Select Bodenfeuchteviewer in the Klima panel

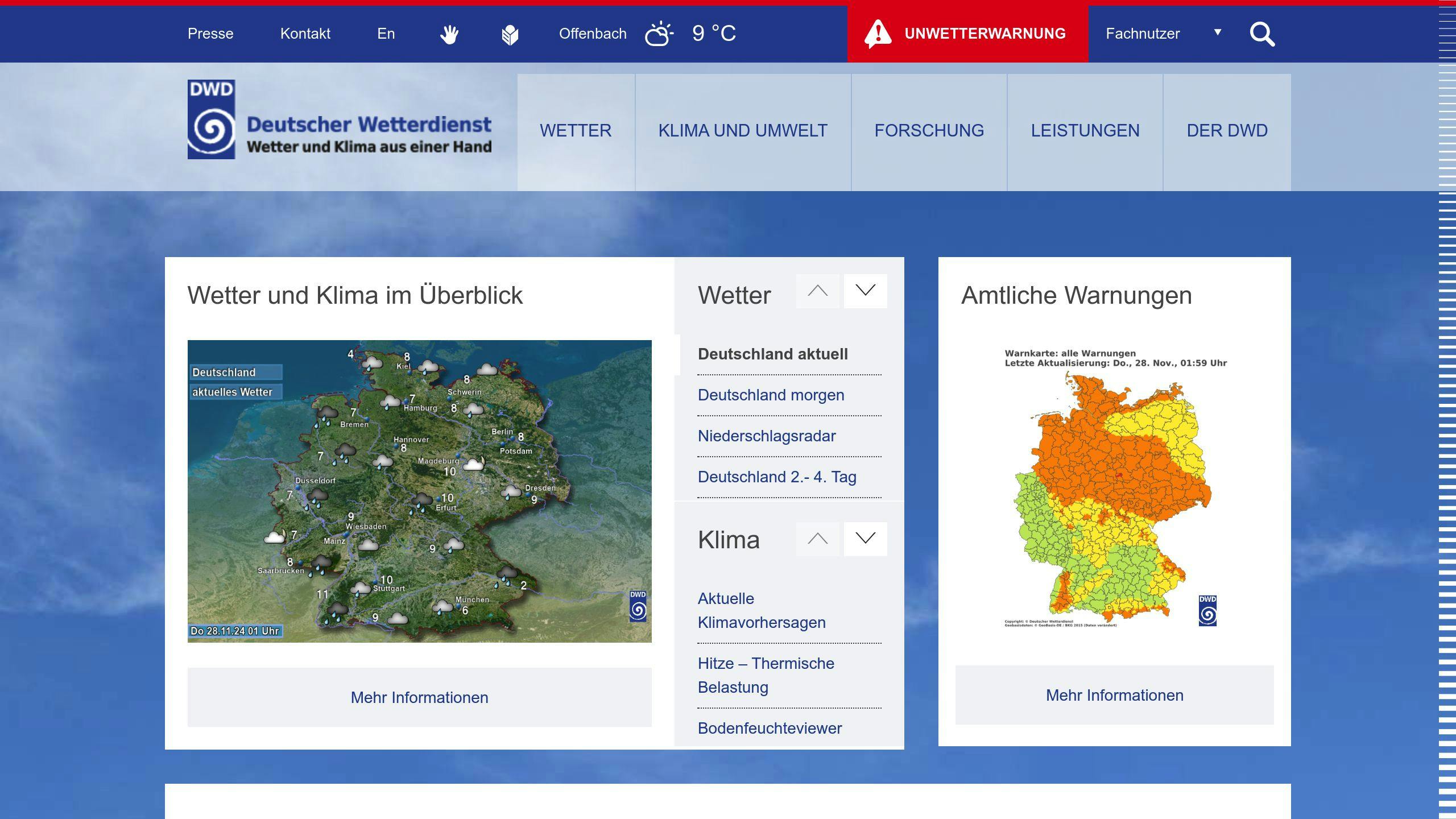click(x=769, y=728)
